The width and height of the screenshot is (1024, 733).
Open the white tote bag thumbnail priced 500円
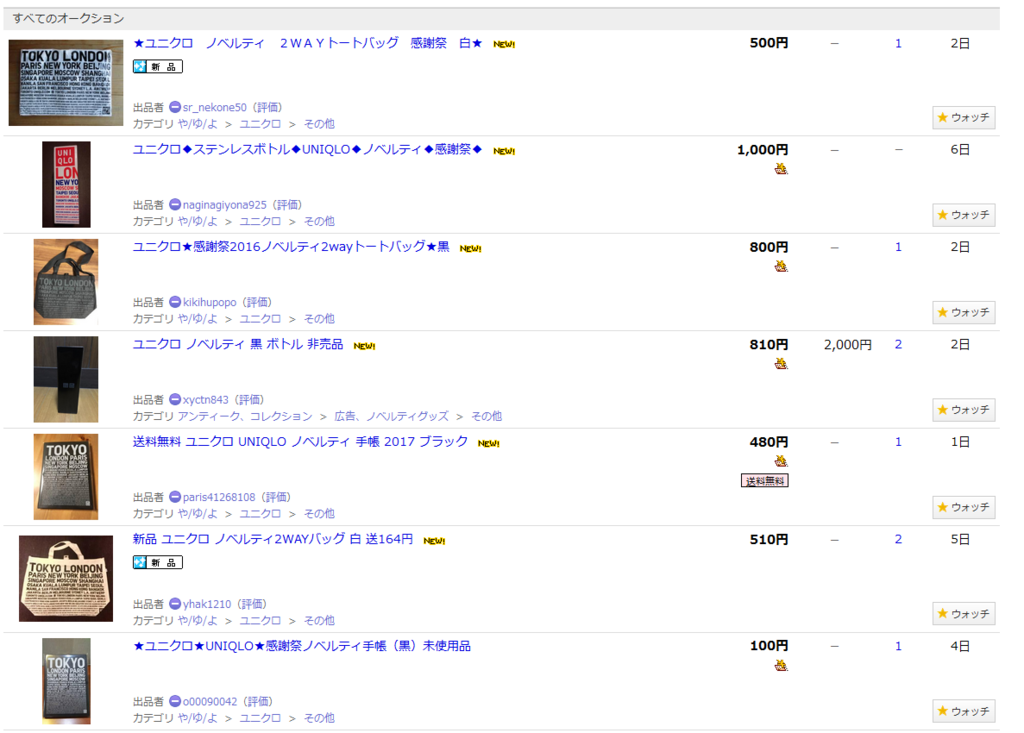pos(66,83)
